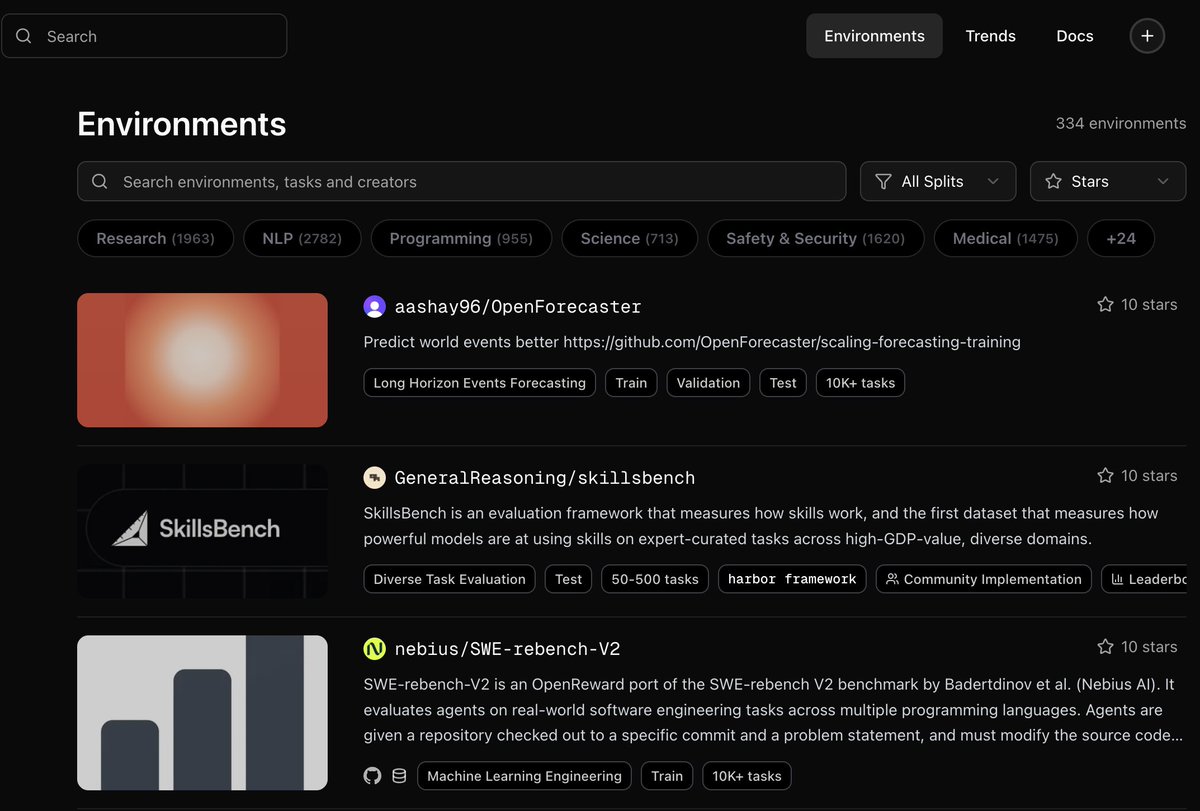1200x811 pixels.
Task: Select the 10K+ tasks tag on OpenForecaster
Action: (x=860, y=383)
